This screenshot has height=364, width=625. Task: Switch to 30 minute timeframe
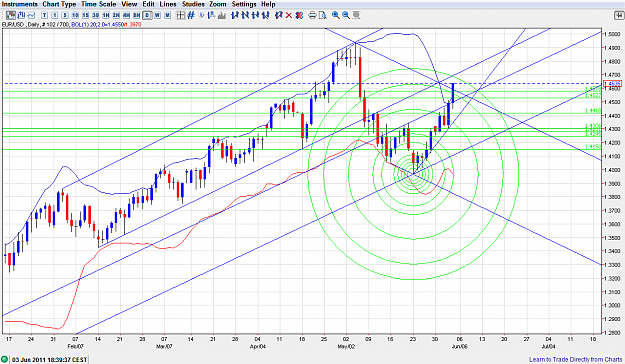pyautogui.click(x=96, y=15)
